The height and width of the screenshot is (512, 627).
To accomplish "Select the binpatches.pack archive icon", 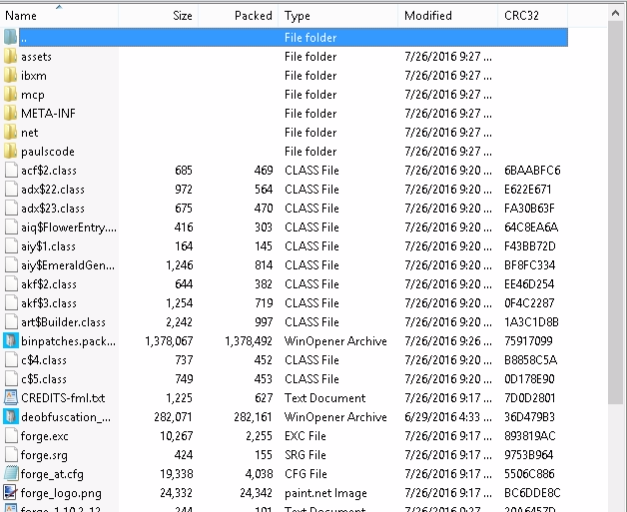I will (x=10, y=342).
